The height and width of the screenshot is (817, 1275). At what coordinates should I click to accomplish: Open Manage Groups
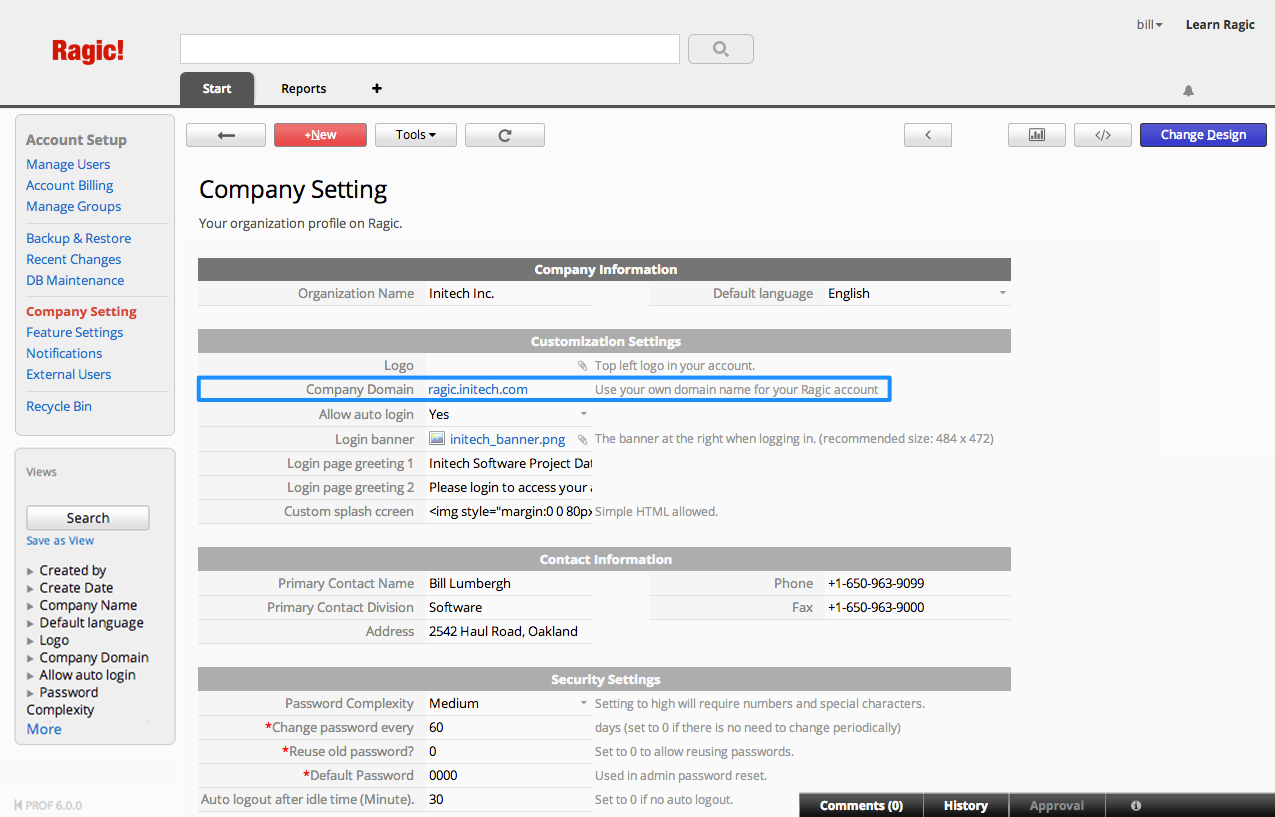pos(74,206)
